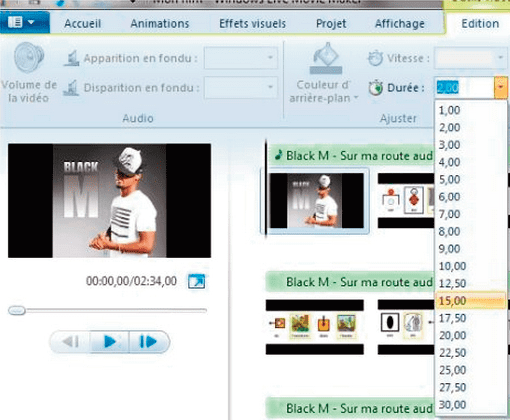Choose 12,50 in the duration list
Image resolution: width=510 pixels, height=420 pixels.
tap(471, 283)
